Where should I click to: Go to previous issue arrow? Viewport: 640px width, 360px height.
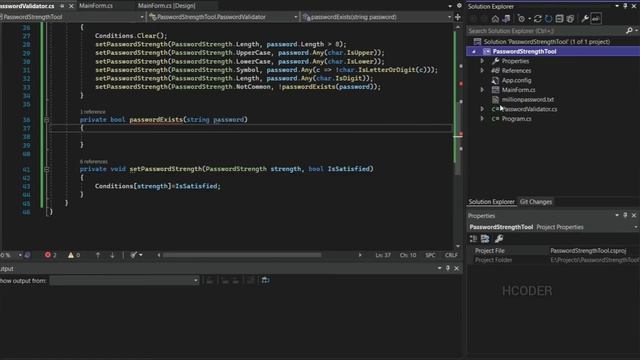pos(98,255)
